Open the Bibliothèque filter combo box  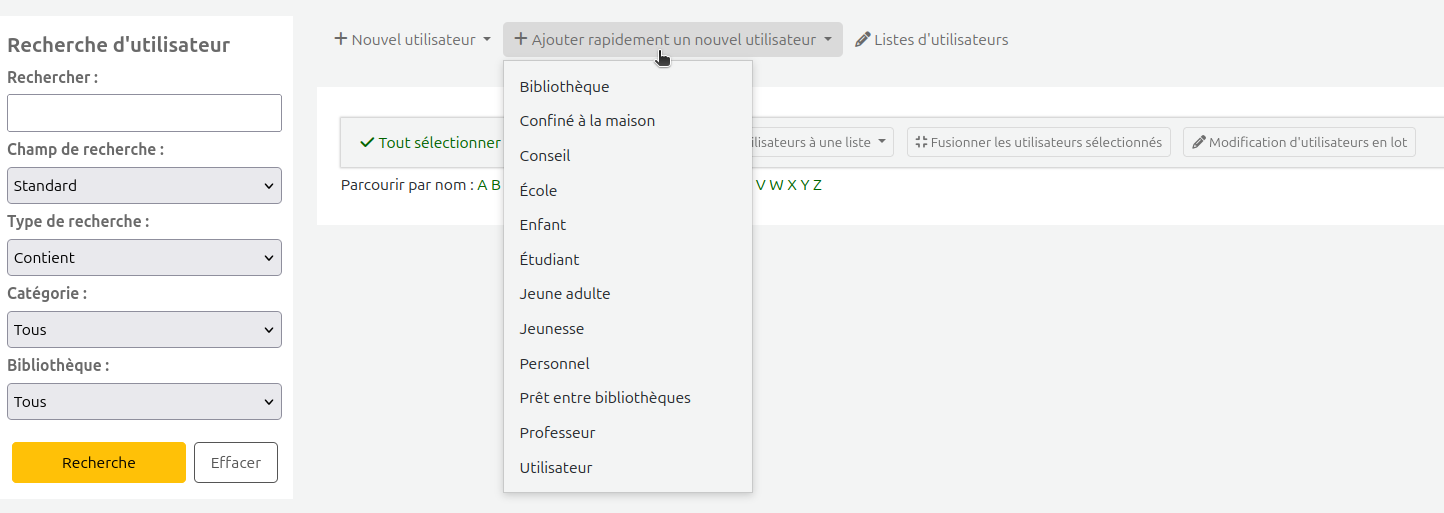pyautogui.click(x=144, y=401)
